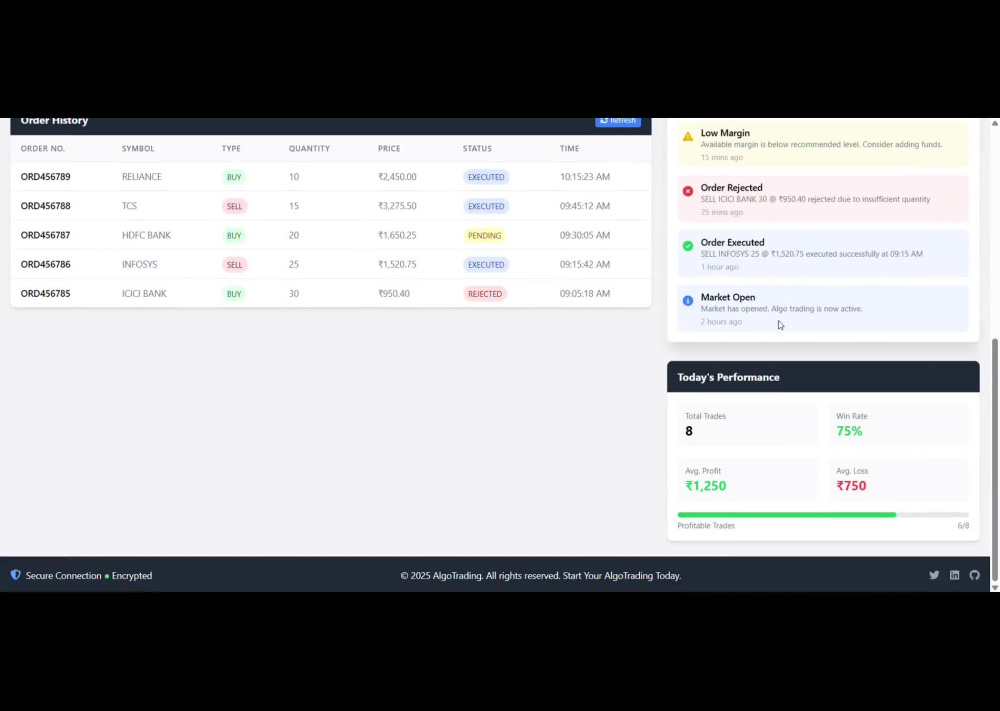Viewport: 1000px width, 711px height.
Task: Click the scrollbar down arrow
Action: [994, 587]
